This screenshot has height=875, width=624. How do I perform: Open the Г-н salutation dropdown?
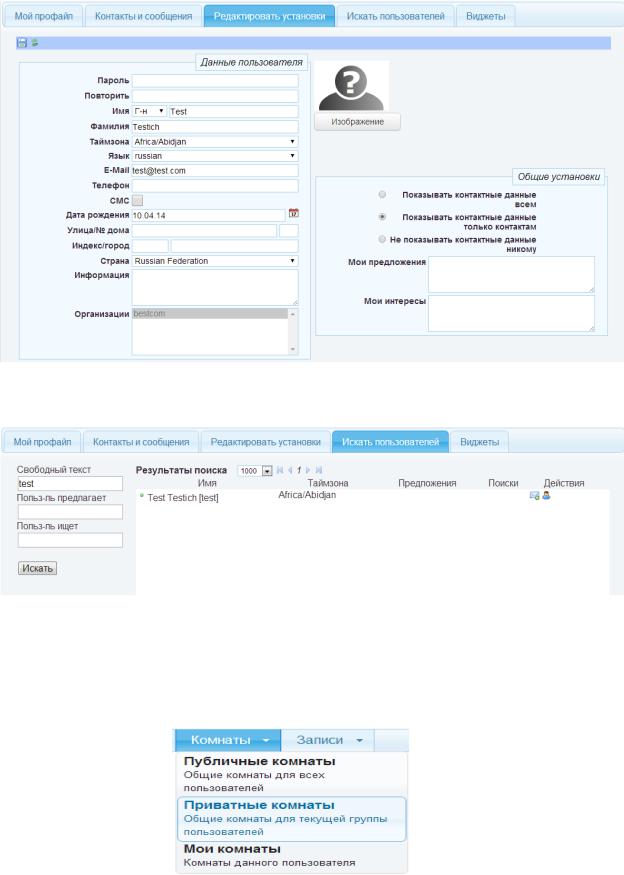(149, 111)
